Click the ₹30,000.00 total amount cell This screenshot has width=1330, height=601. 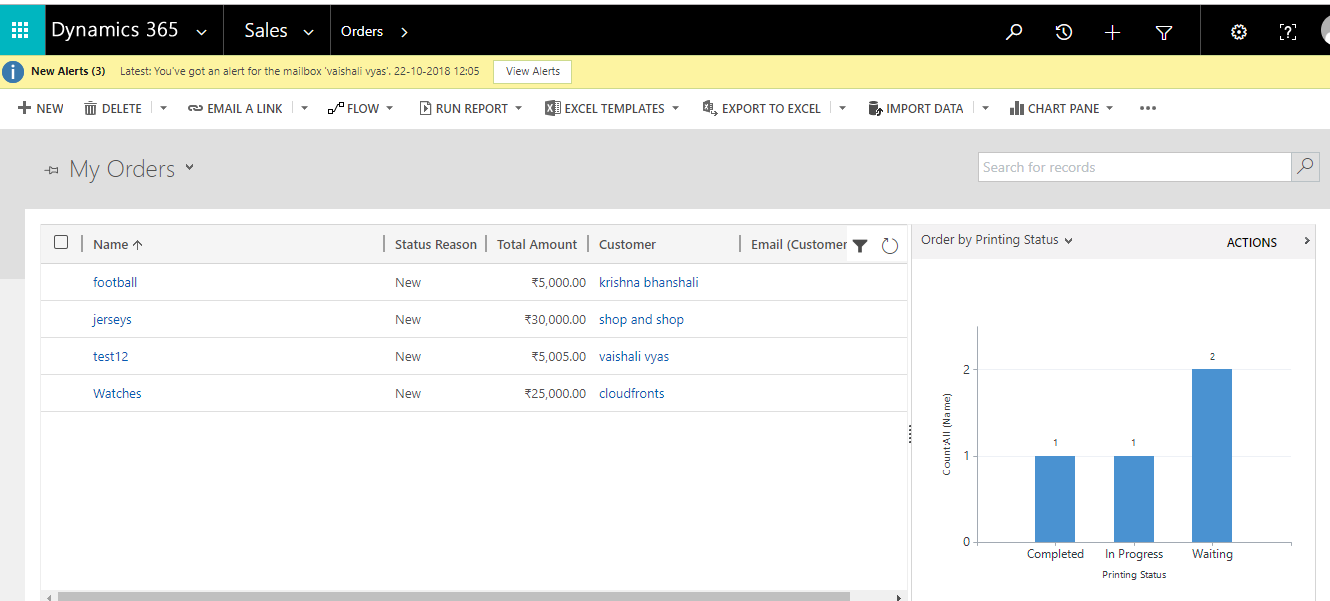[555, 319]
